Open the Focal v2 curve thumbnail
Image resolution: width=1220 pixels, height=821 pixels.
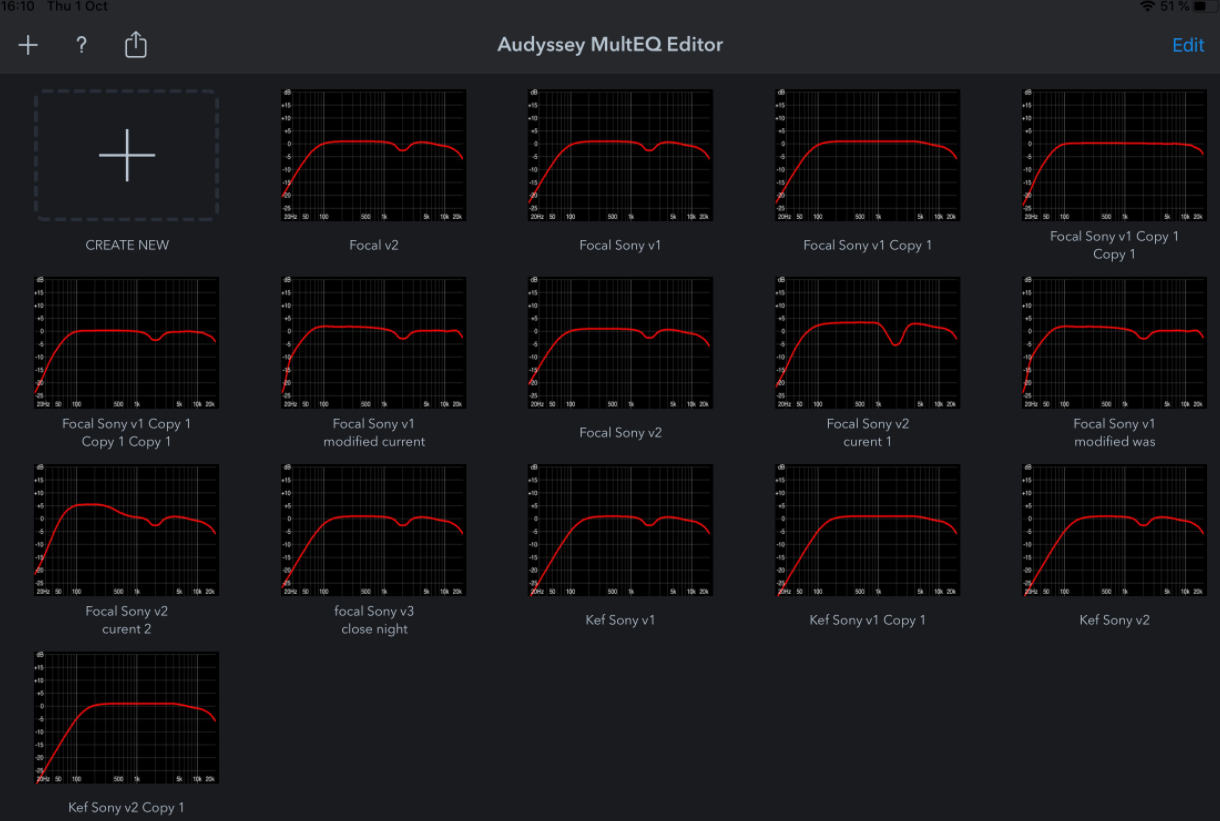(374, 156)
